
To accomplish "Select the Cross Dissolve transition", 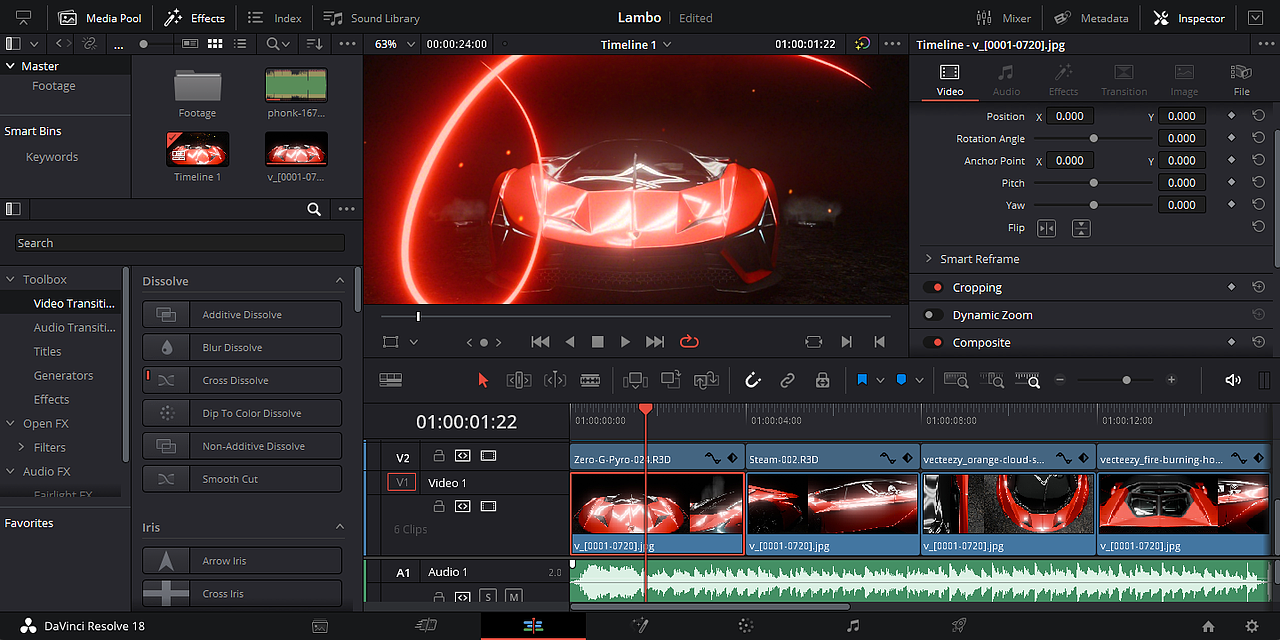I will [x=242, y=381].
